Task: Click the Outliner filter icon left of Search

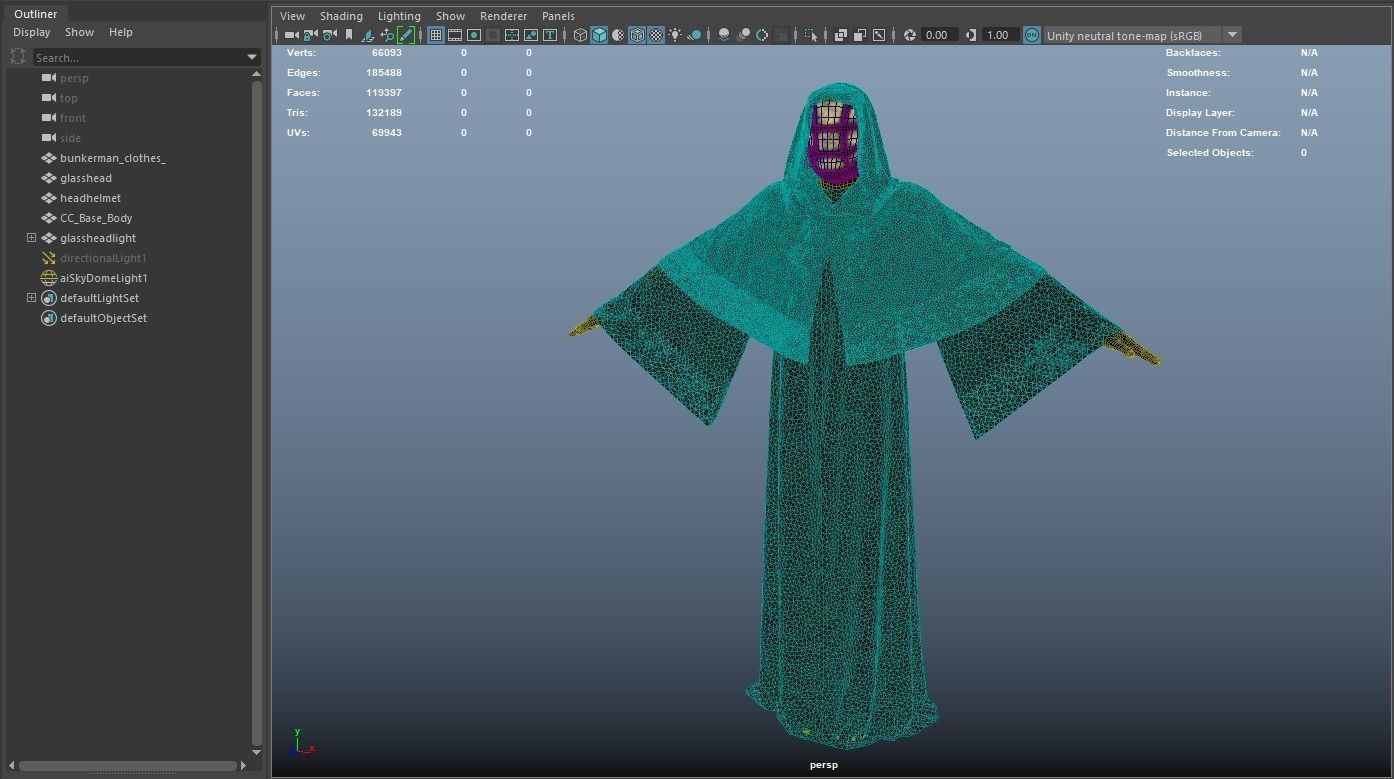Action: pos(18,57)
